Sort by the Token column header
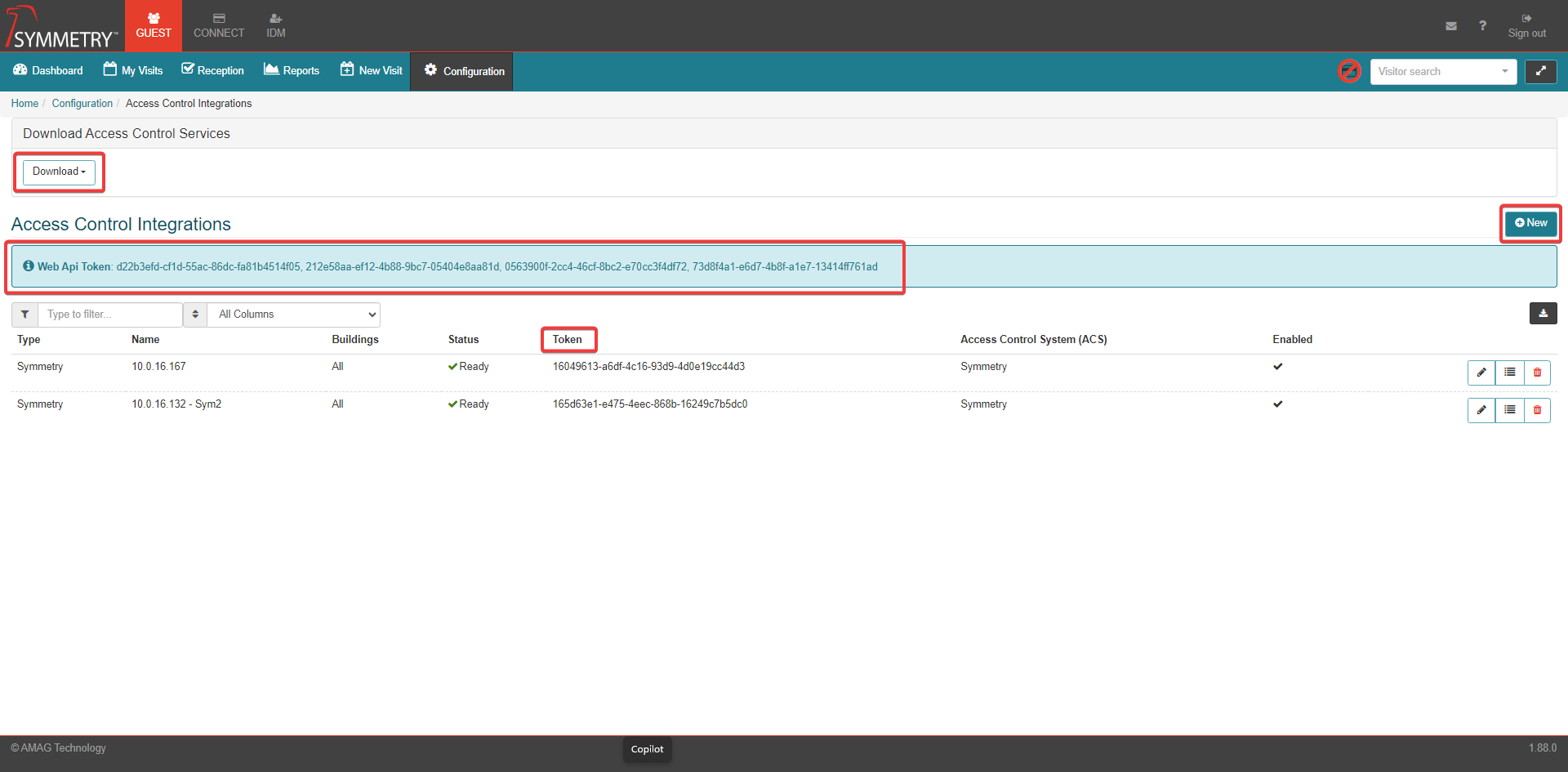 567,339
